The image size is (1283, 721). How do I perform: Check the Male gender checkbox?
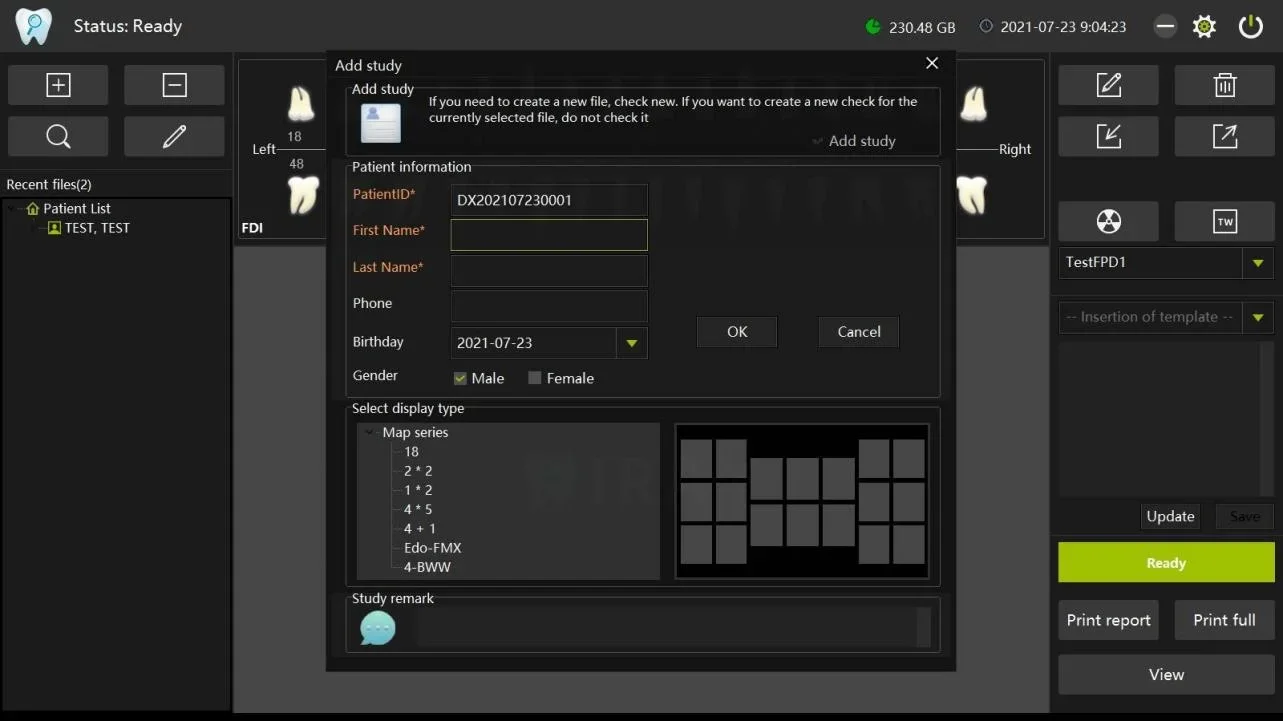click(x=460, y=378)
